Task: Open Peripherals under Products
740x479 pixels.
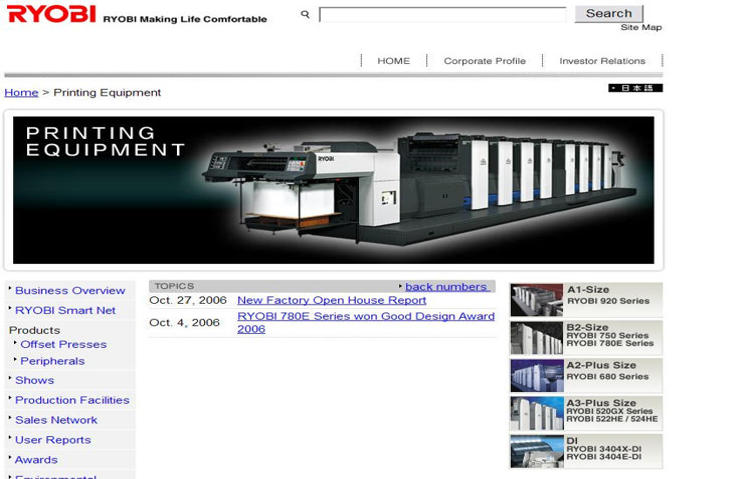Action: (x=52, y=361)
